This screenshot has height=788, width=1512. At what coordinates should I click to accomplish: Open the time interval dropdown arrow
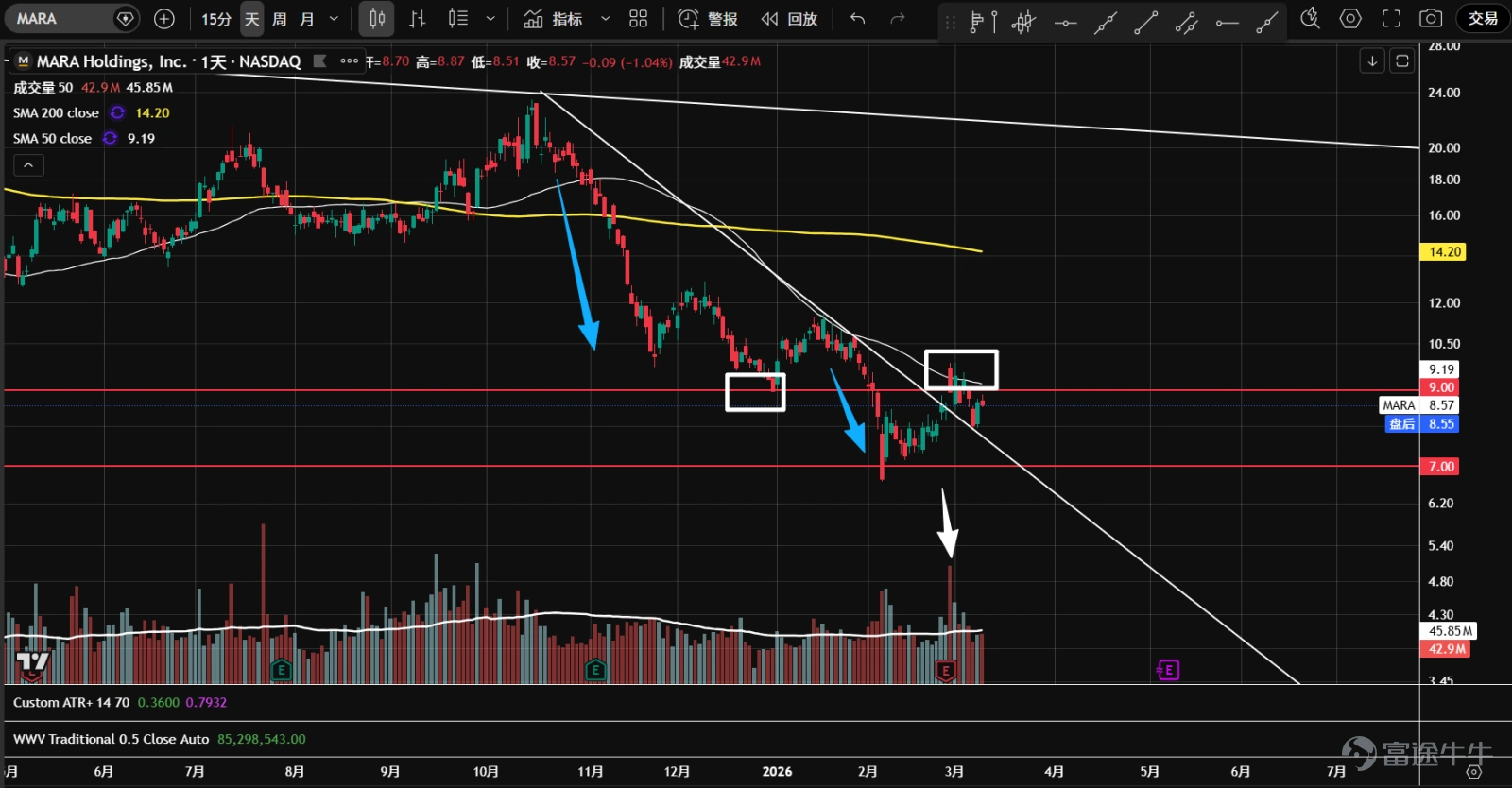[x=334, y=19]
